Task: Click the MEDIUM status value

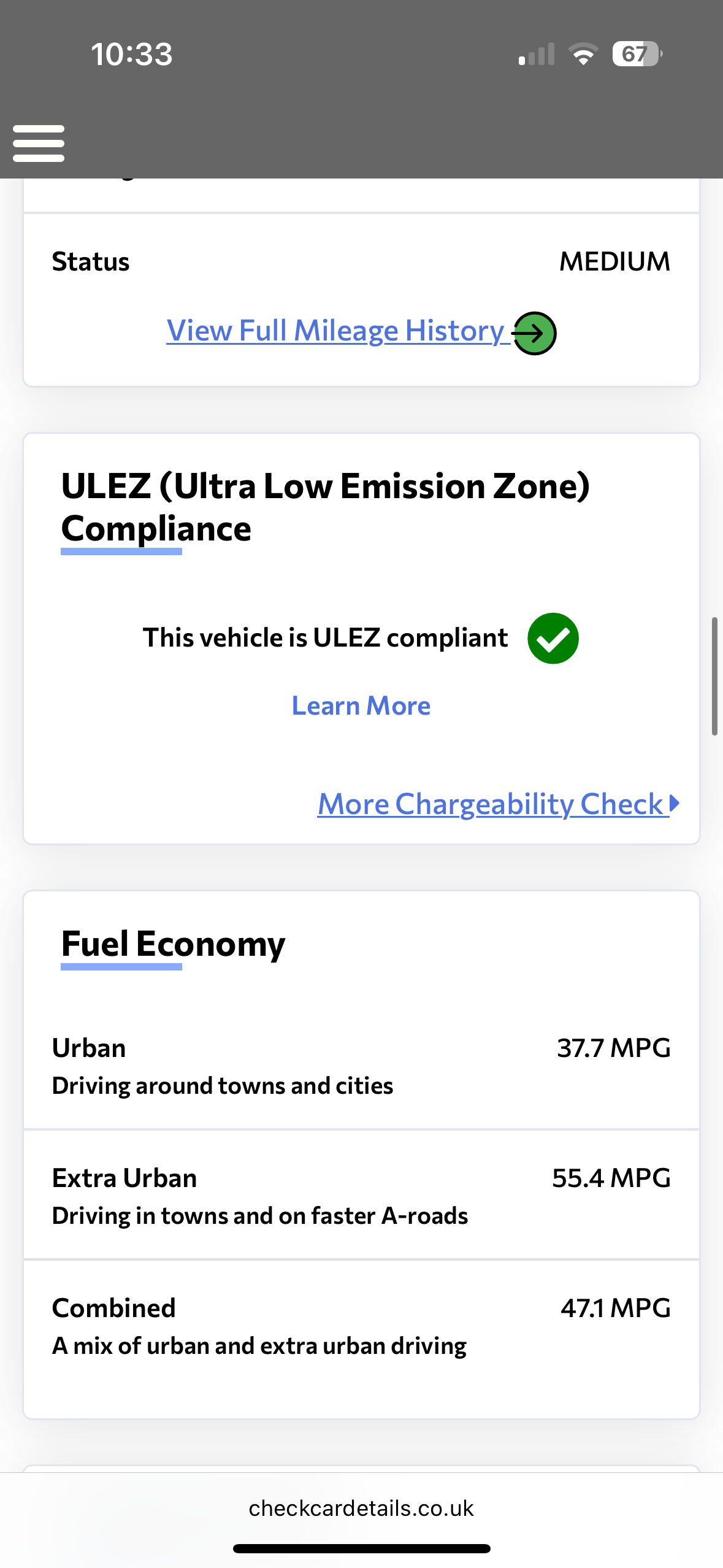Action: (614, 262)
